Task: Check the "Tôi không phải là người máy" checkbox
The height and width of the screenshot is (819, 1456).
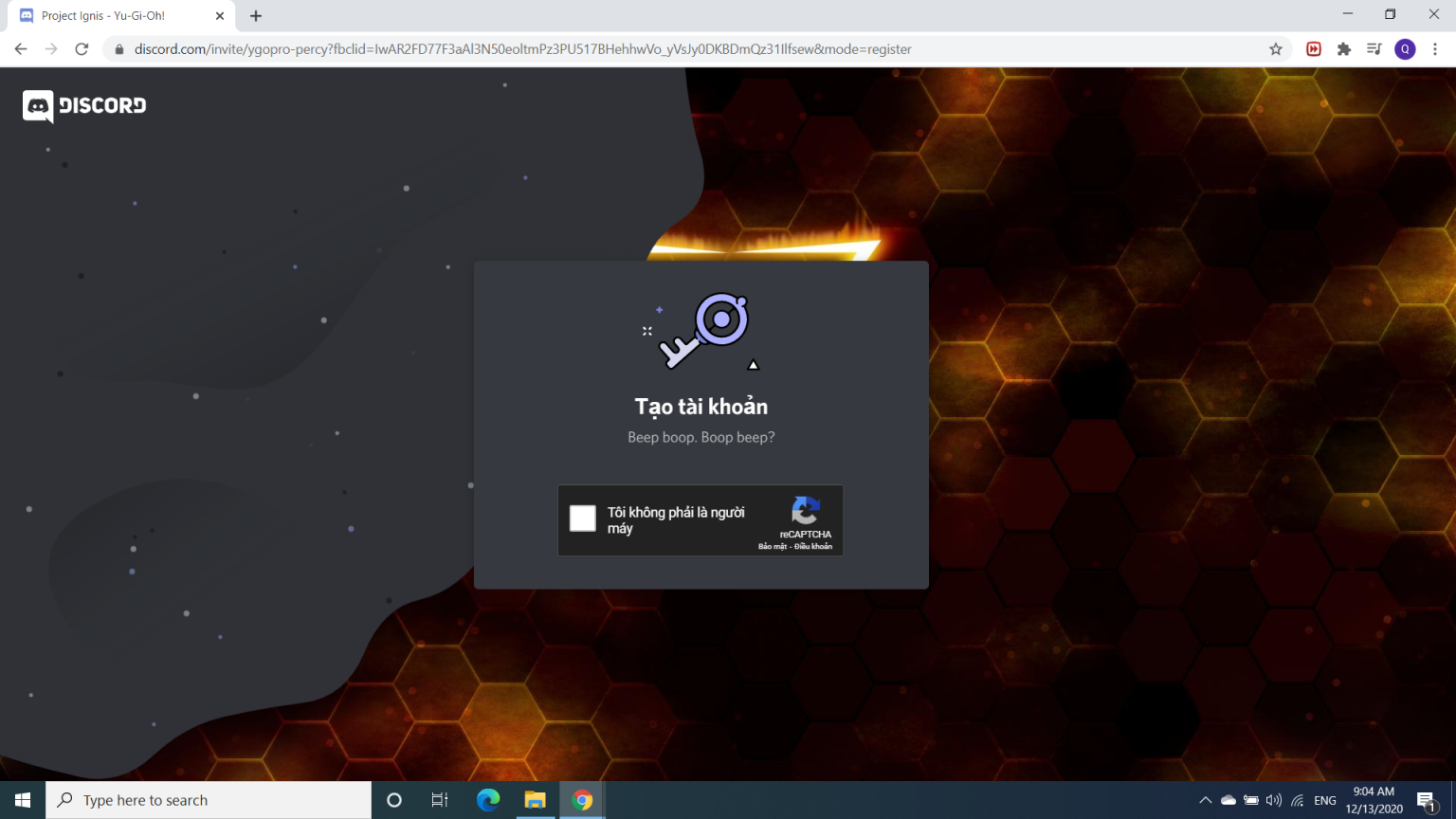Action: click(x=582, y=519)
